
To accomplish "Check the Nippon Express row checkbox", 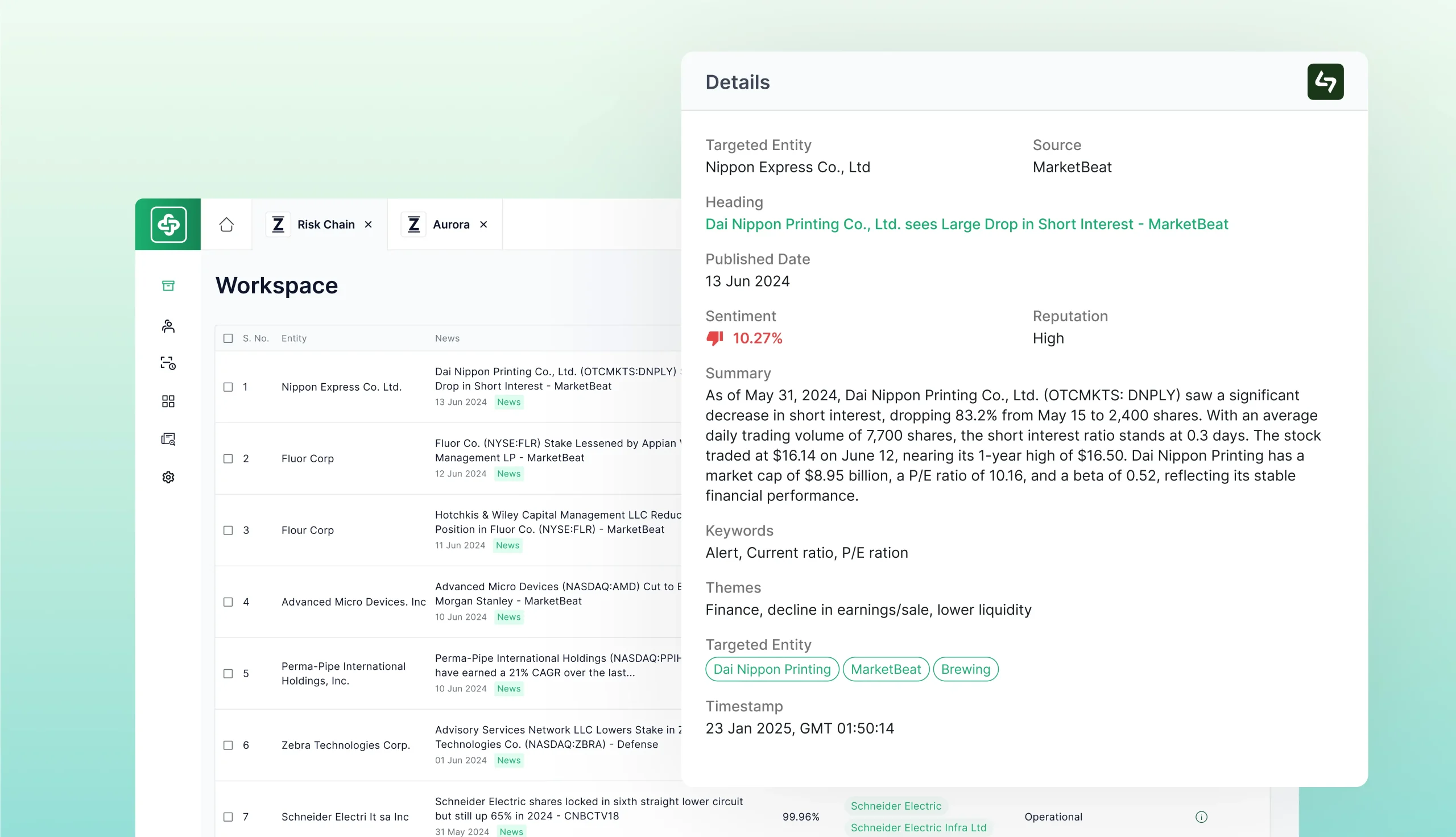I will click(228, 387).
